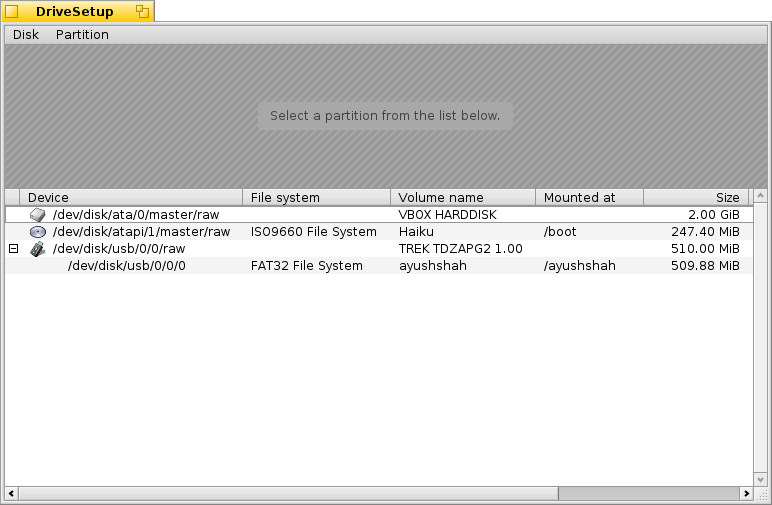772x505 pixels.
Task: Open the Disk menu
Action: [26, 35]
